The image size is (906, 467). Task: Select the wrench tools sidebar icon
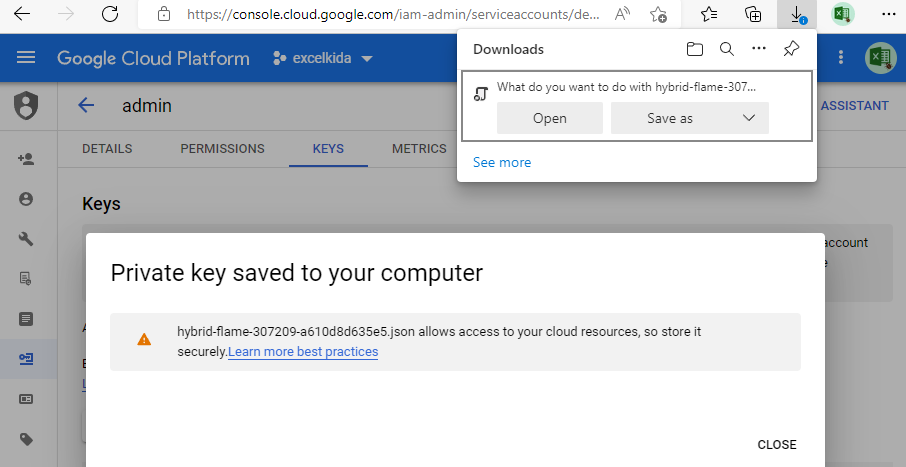26,239
